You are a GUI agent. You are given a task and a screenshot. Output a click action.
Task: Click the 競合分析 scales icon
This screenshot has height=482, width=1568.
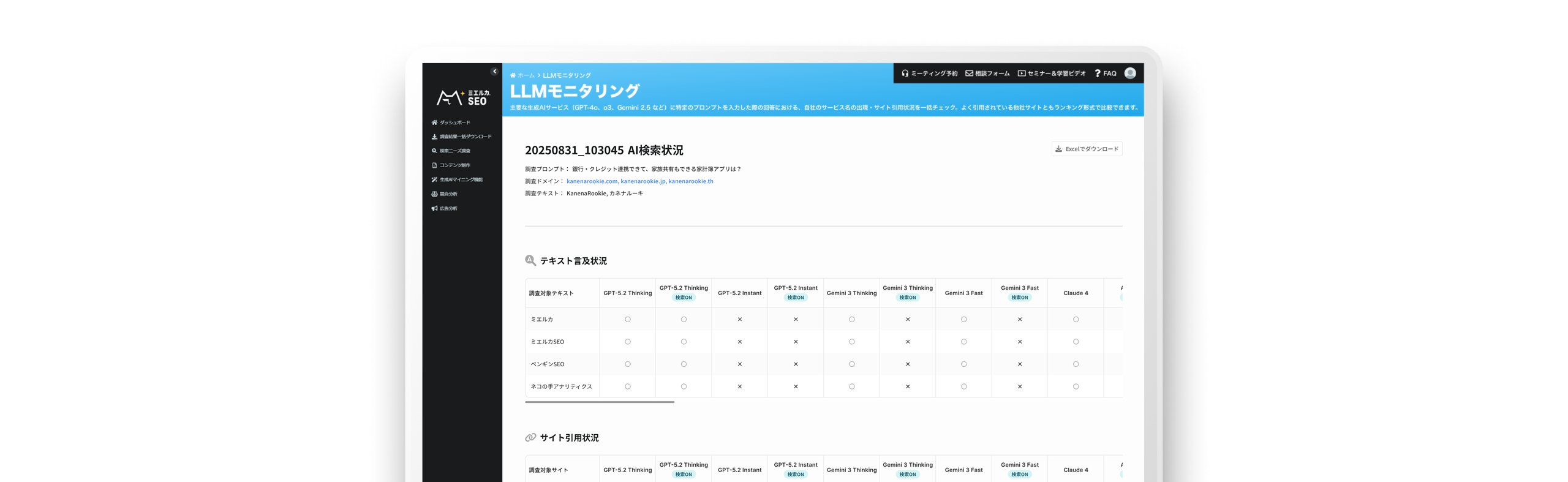pyautogui.click(x=434, y=194)
